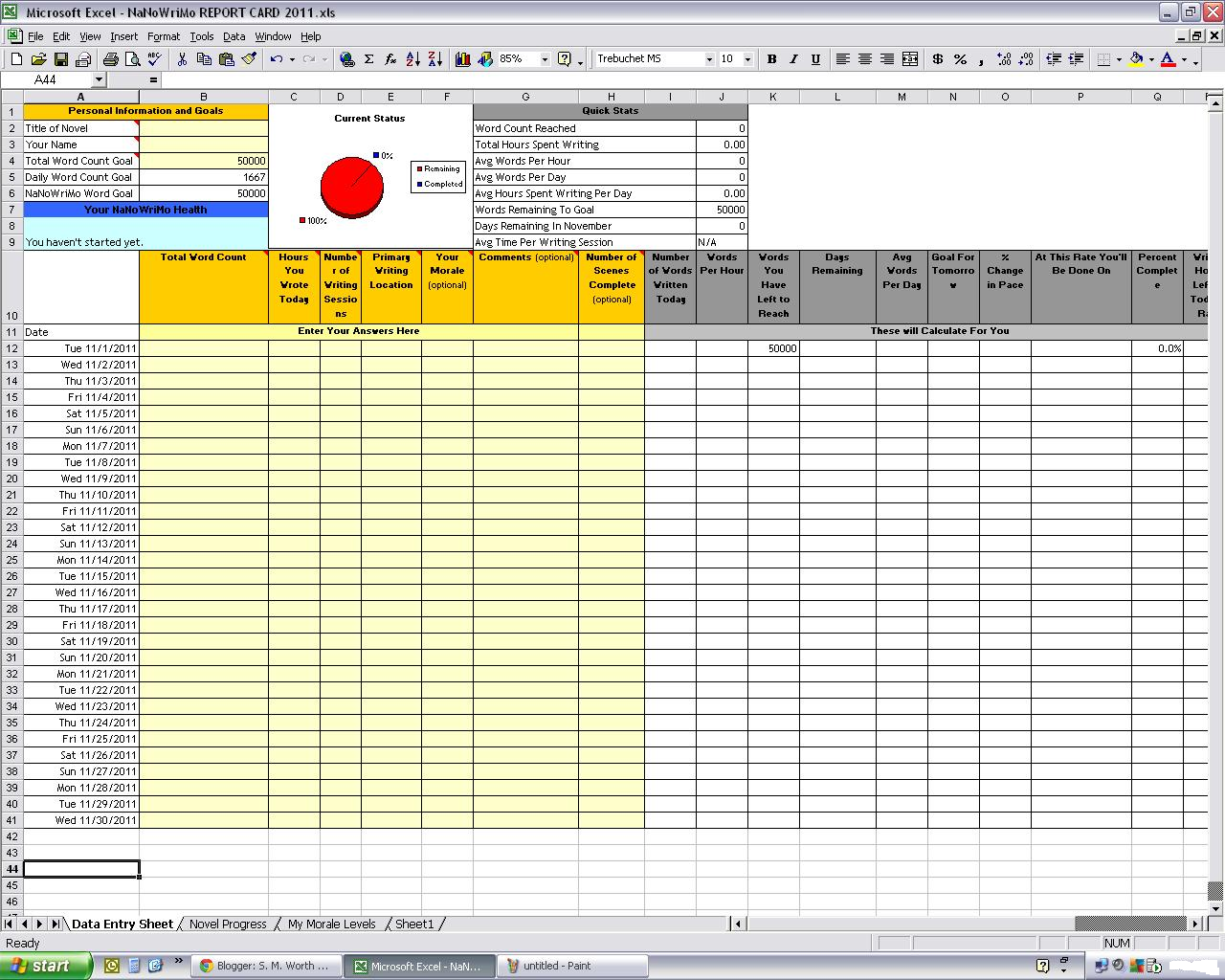Toggle underline formatting
The width and height of the screenshot is (1225, 980).
(814, 58)
